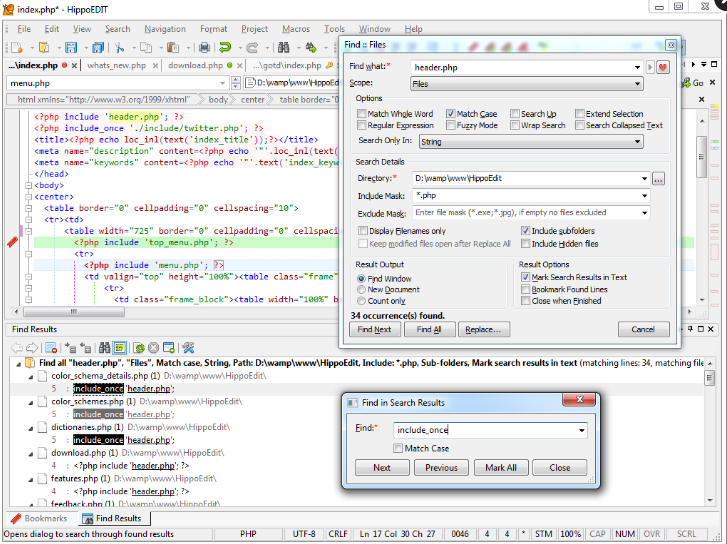Screen dimensions: 727x544
Task: Click the editor vertical scrollbar thumb
Action: pos(701,157)
